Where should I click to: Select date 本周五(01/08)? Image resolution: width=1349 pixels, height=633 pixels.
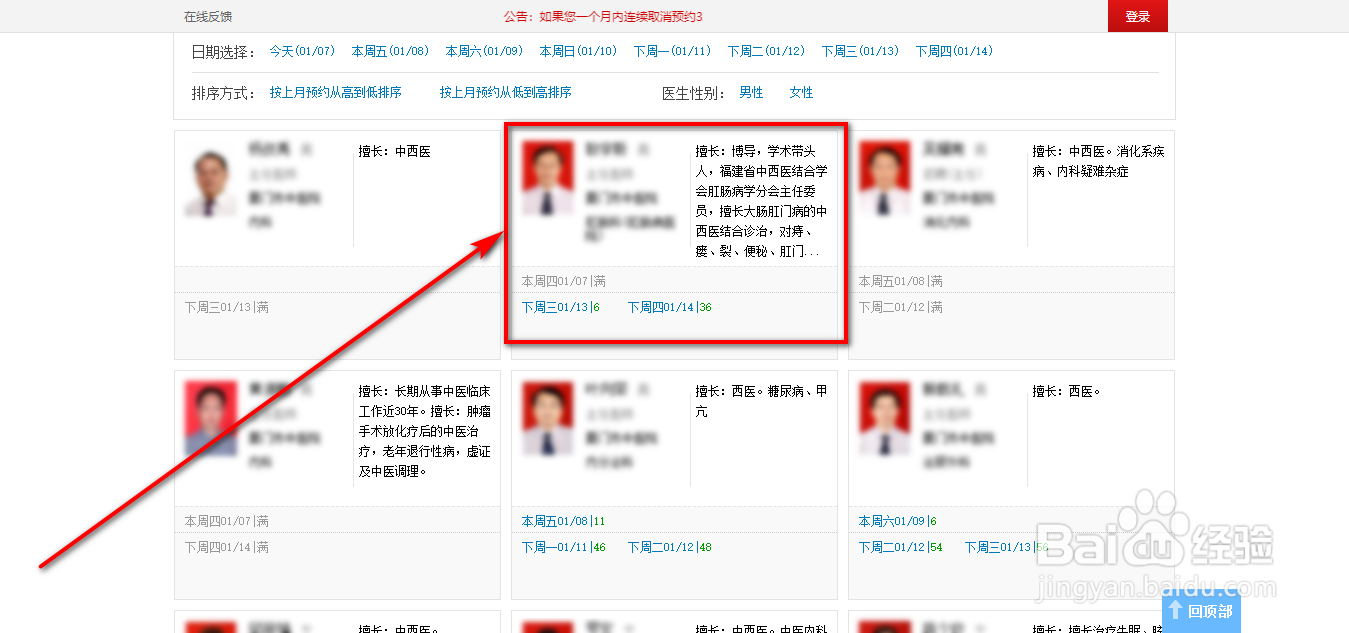[x=389, y=51]
